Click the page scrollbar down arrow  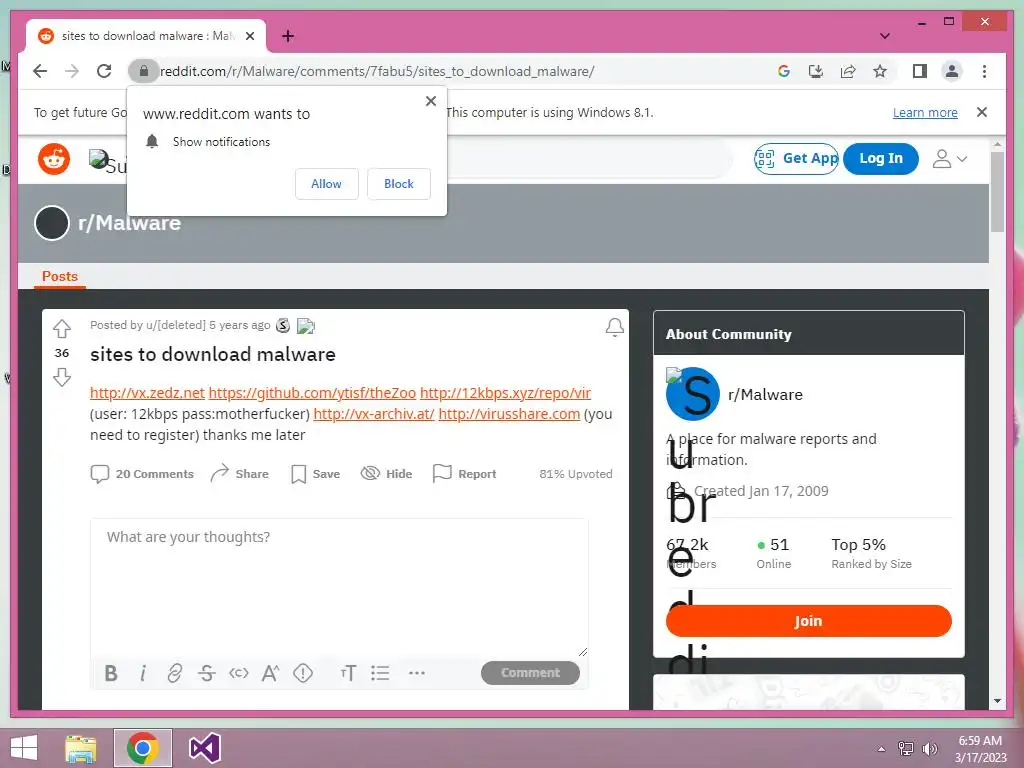pos(997,701)
